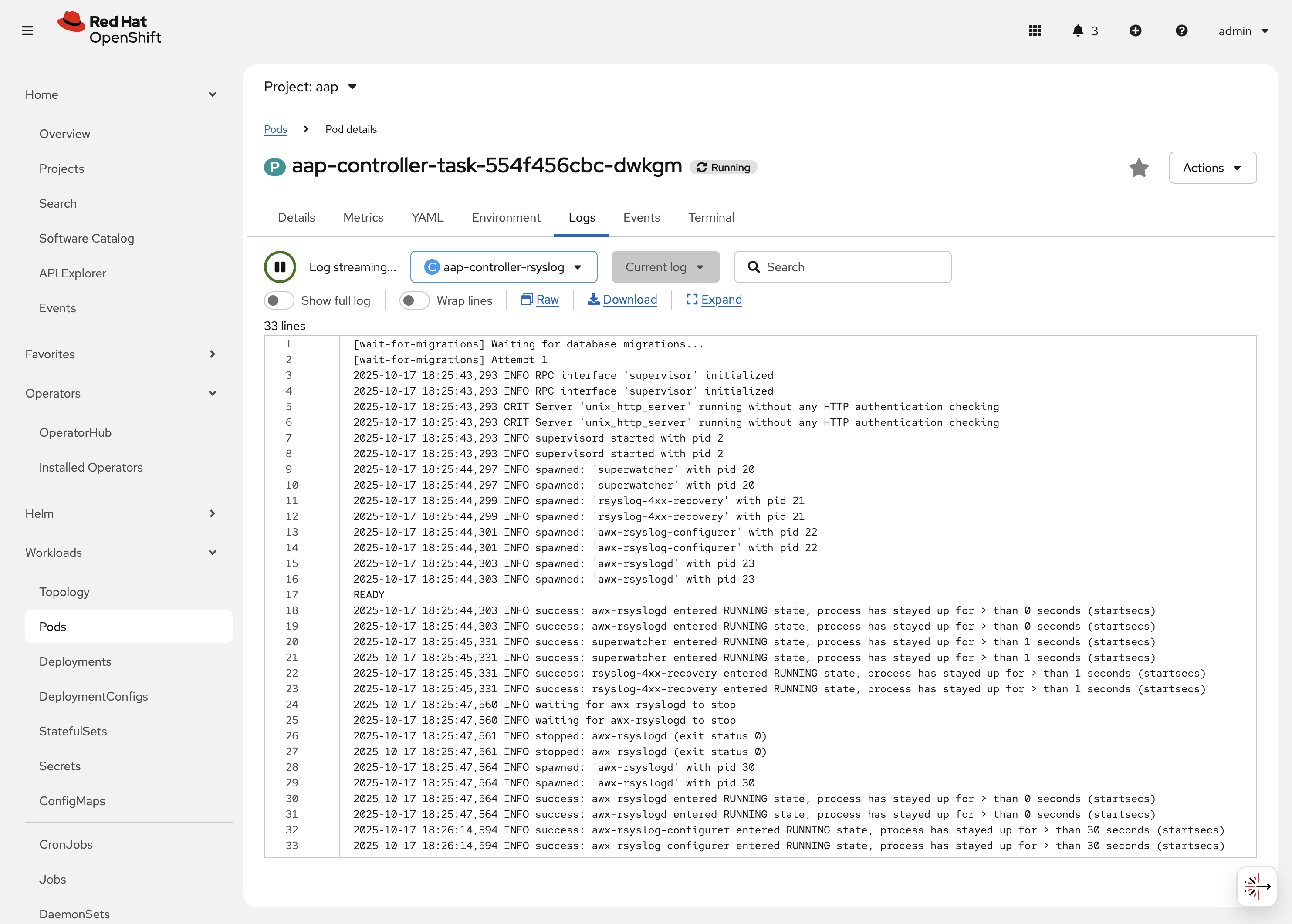Open the application launcher grid
1292x924 pixels.
coord(1035,31)
